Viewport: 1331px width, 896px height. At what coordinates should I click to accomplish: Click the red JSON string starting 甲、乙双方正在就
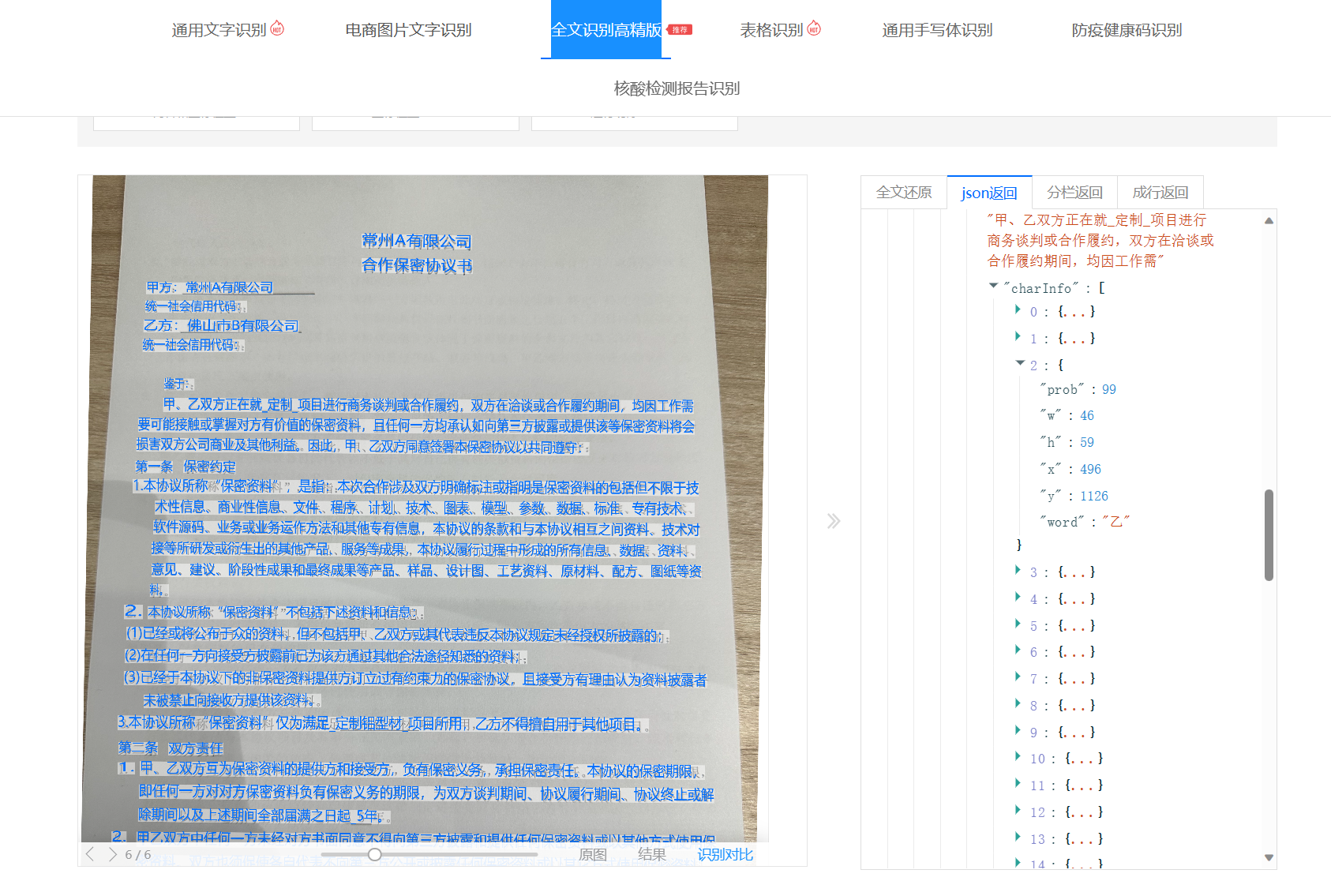pos(1100,240)
